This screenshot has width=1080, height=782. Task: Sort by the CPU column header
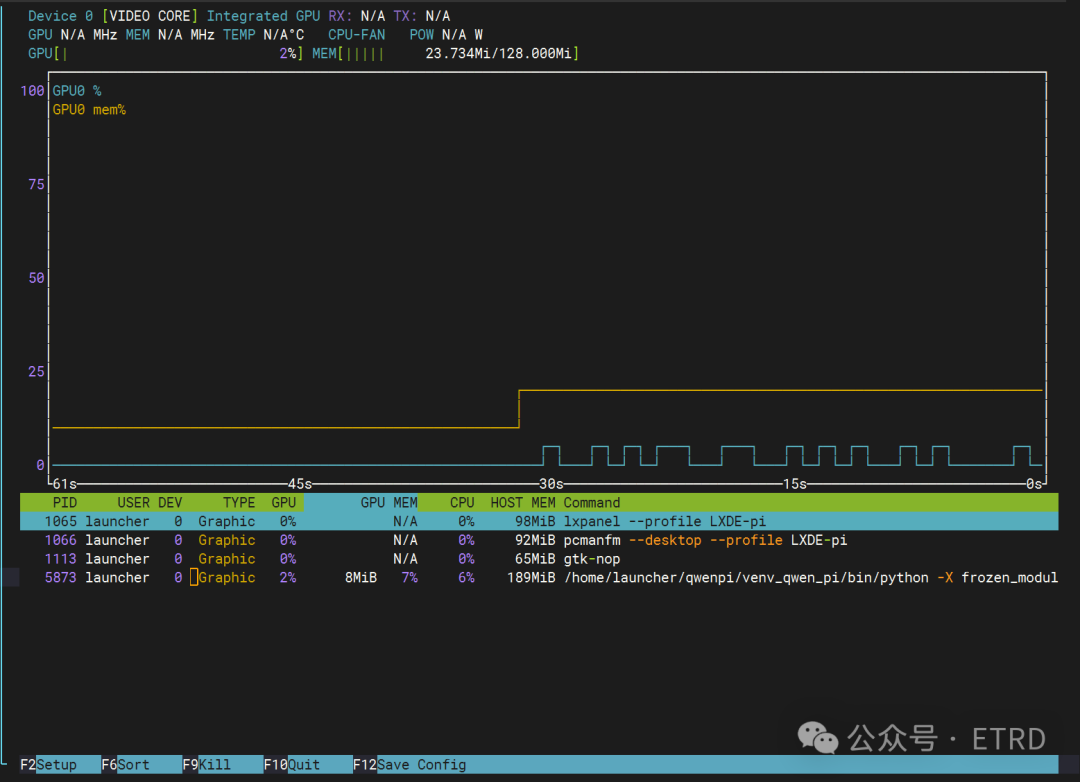[x=462, y=502]
